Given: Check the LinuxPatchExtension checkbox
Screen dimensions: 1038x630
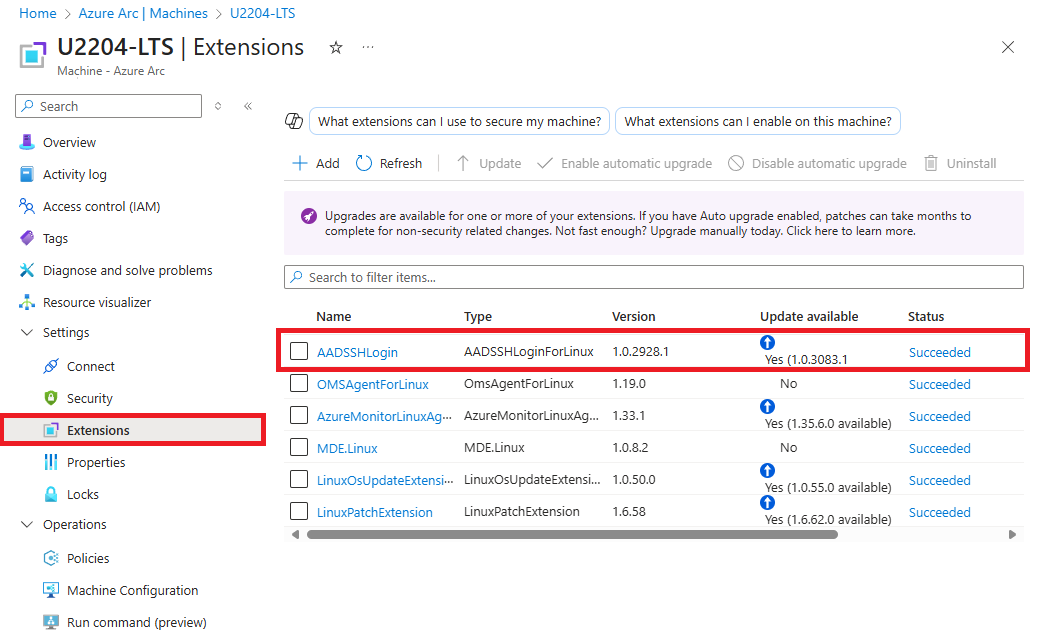Looking at the screenshot, I should pyautogui.click(x=299, y=511).
